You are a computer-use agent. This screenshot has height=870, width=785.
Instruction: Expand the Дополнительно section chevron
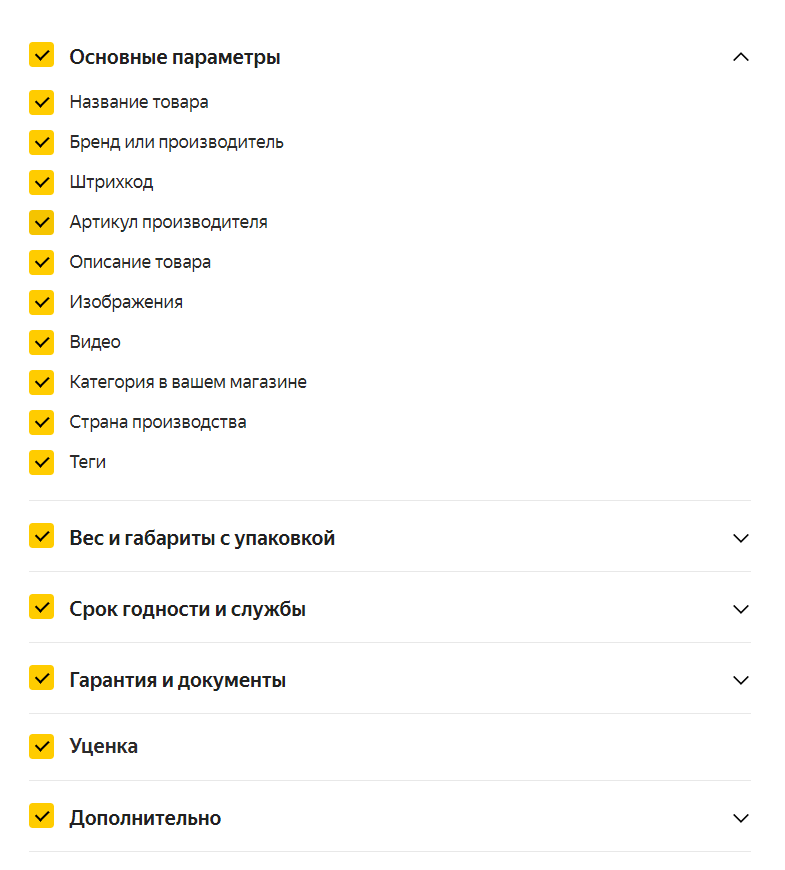[740, 818]
